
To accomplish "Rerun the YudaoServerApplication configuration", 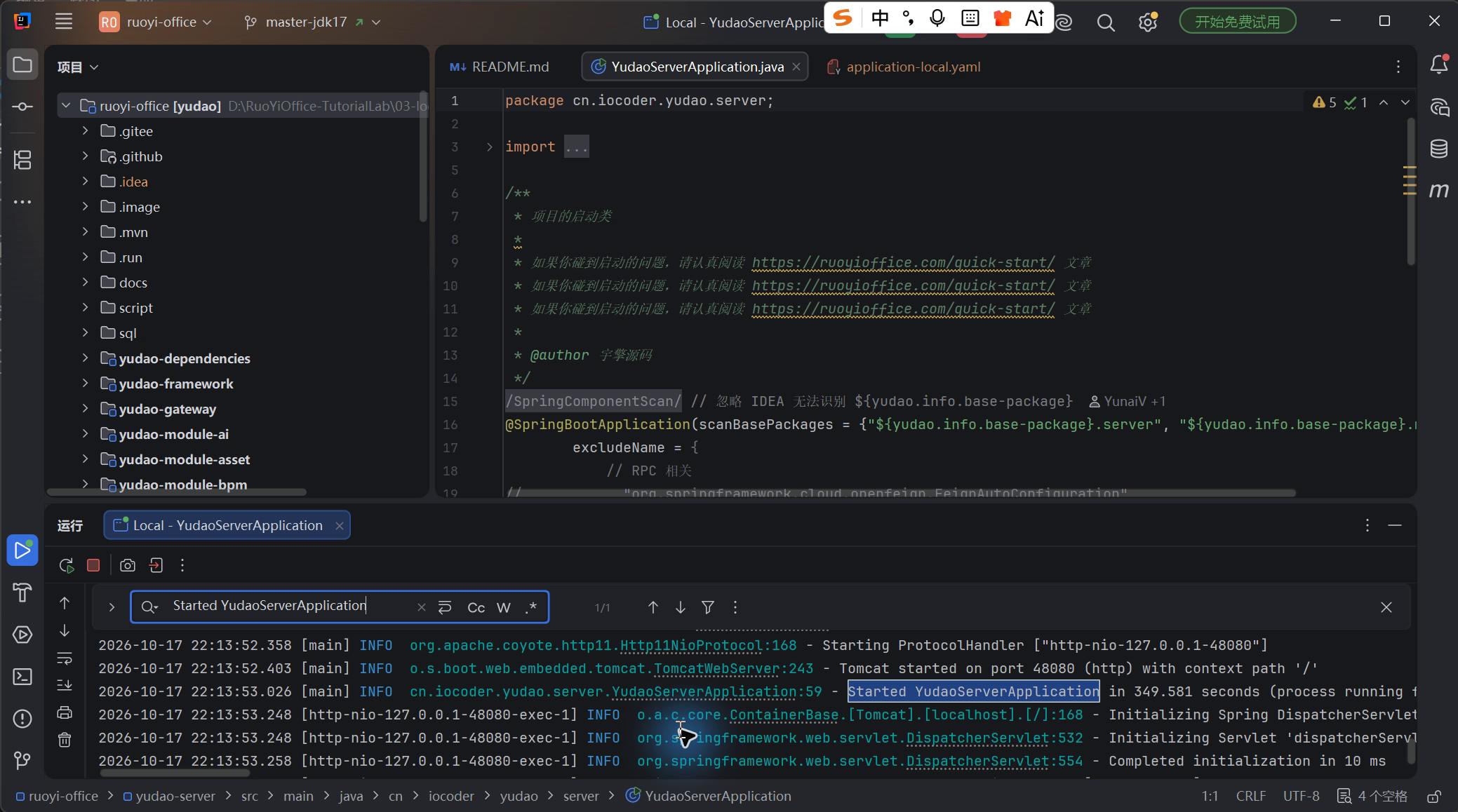I will (x=67, y=565).
